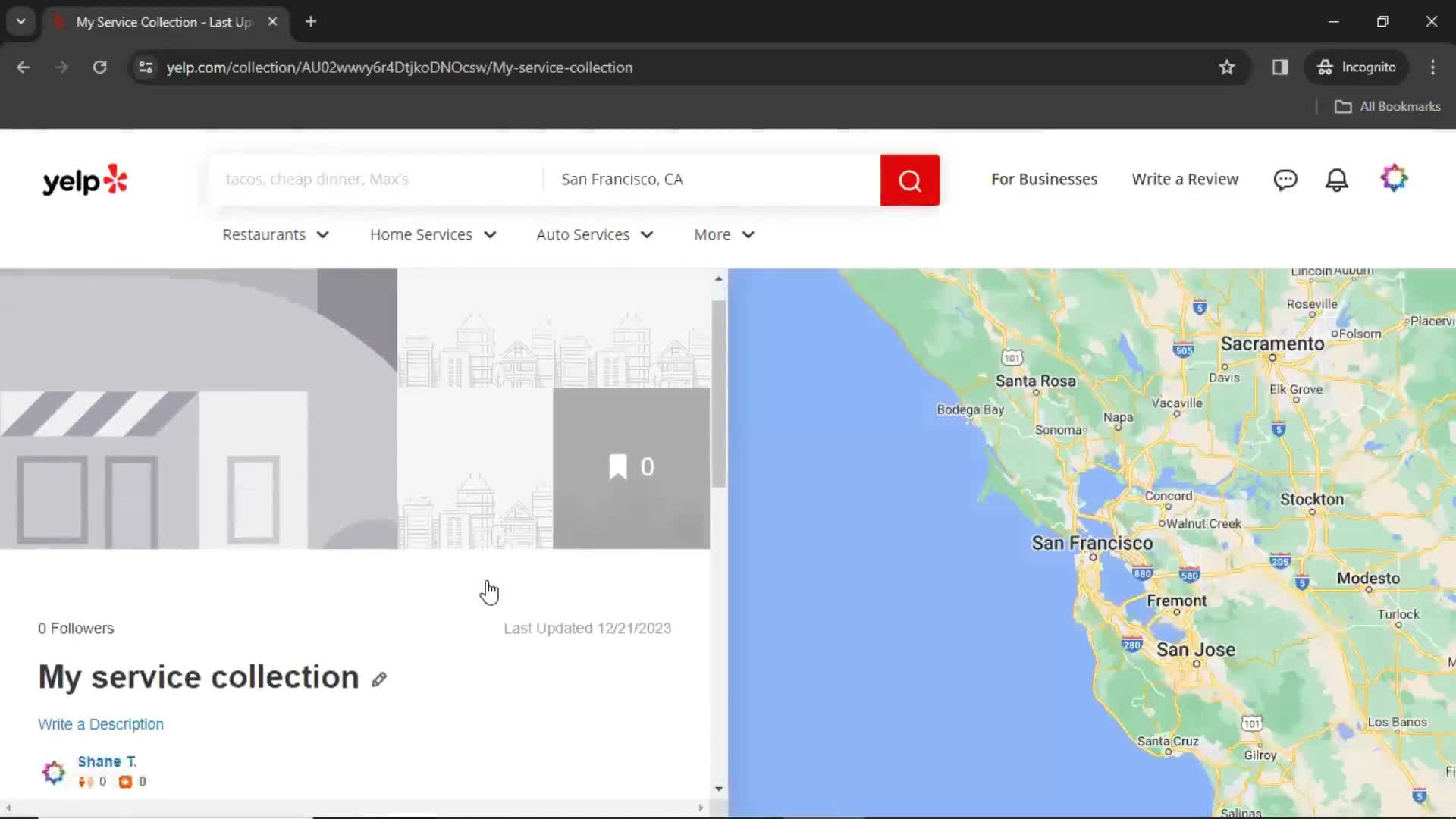The height and width of the screenshot is (819, 1456).
Task: Click San Jose label on map
Action: click(x=1196, y=650)
